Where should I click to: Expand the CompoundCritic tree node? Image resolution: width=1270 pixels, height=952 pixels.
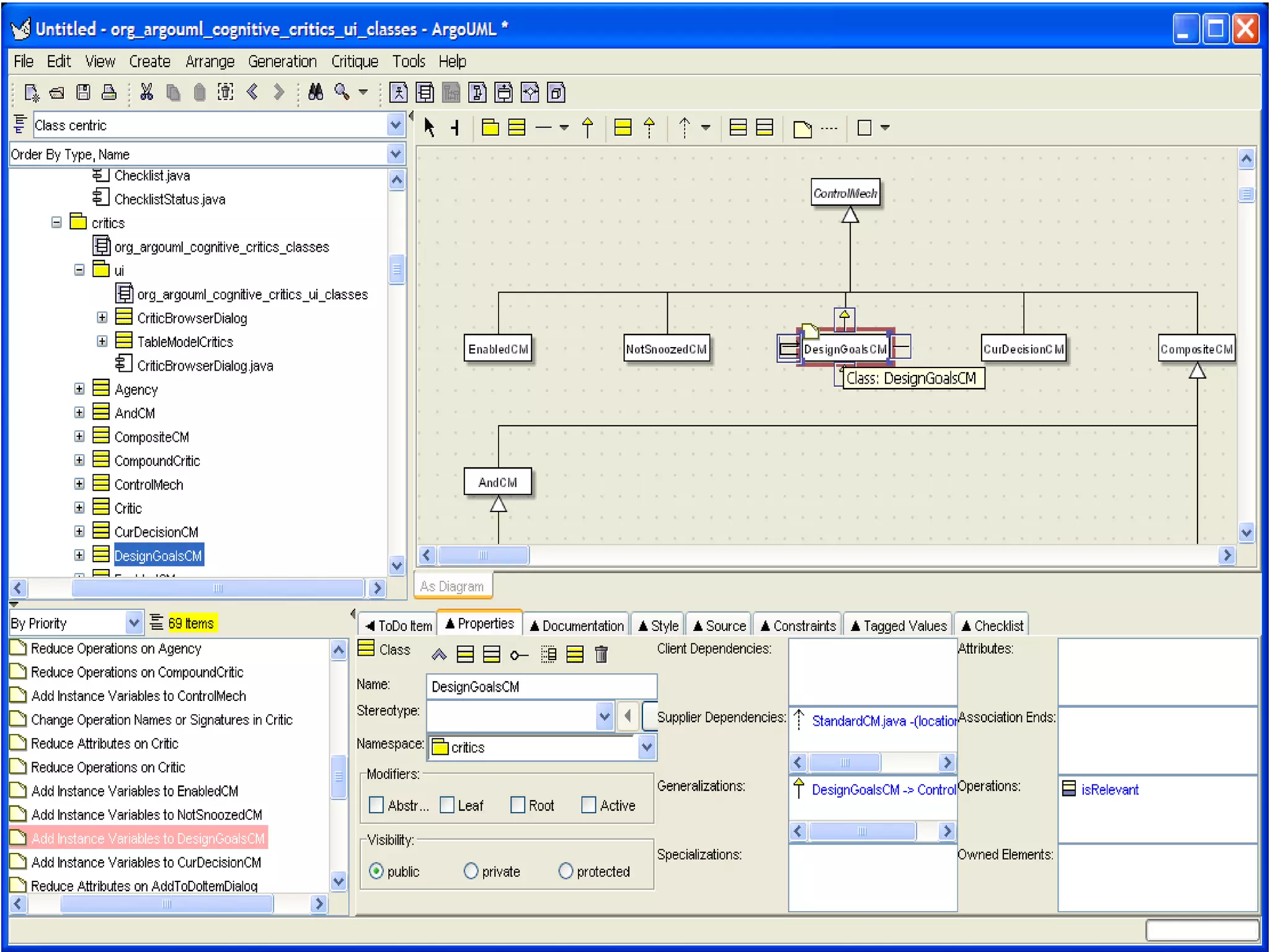(79, 461)
